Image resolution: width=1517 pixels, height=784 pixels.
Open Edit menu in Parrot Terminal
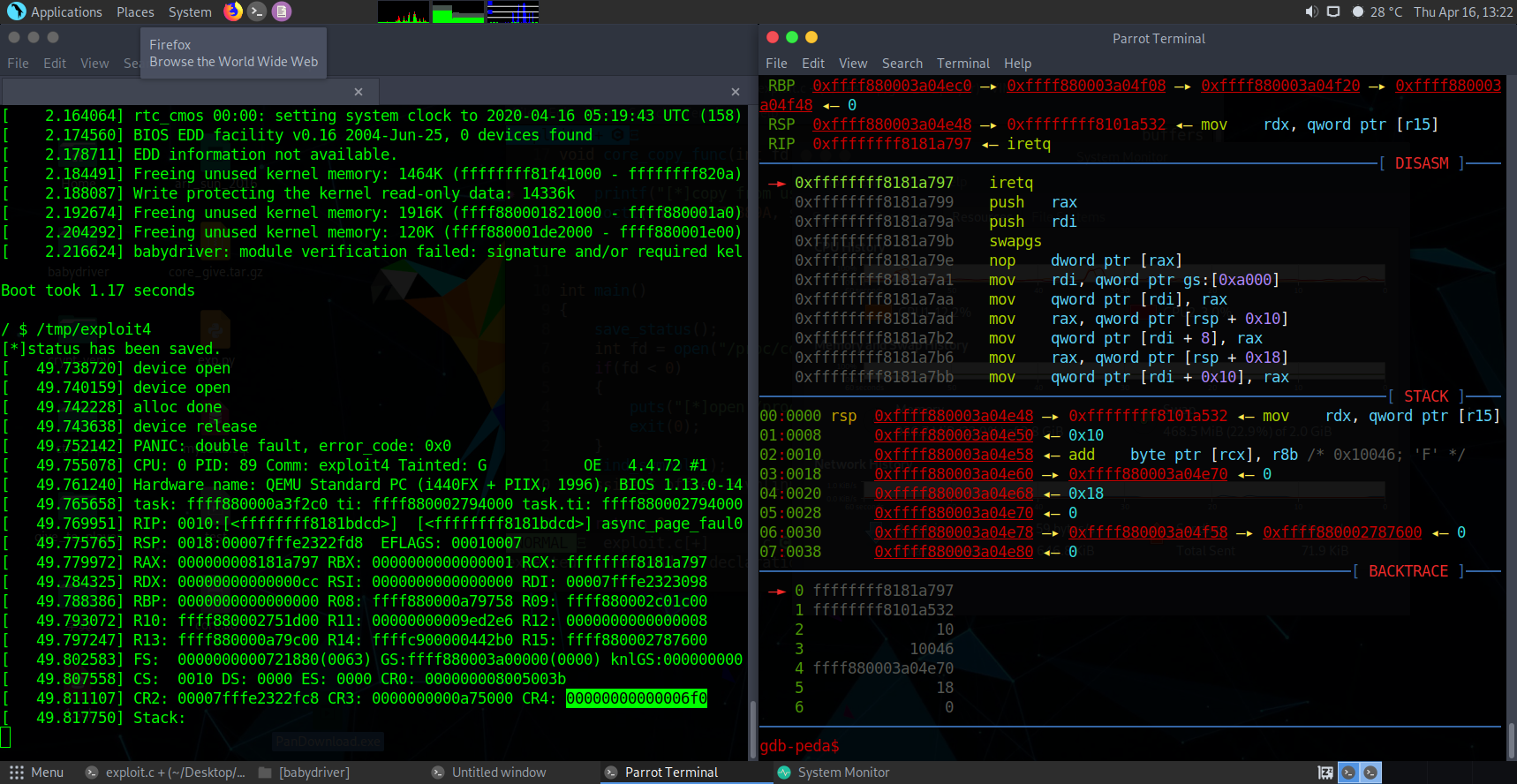813,64
